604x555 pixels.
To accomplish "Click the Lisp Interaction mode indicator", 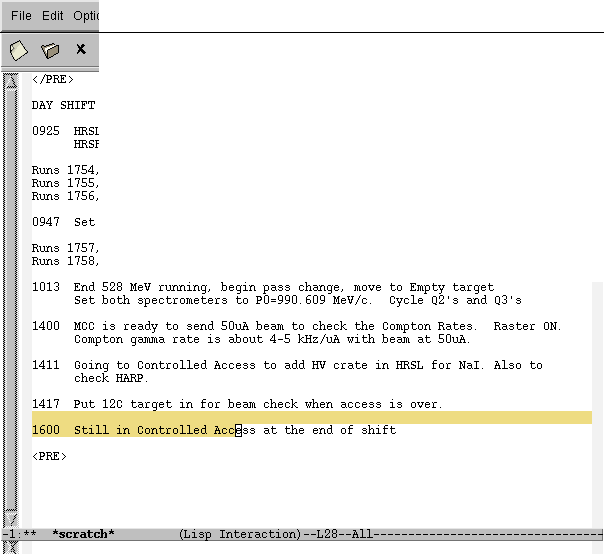I will 240,534.
